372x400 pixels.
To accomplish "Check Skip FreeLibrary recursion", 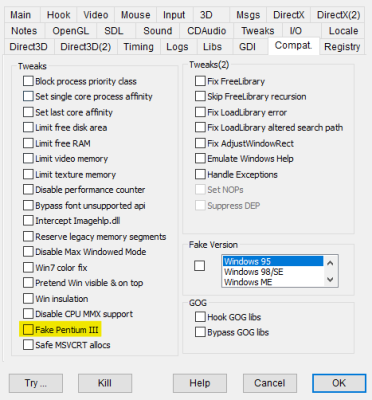I will click(x=200, y=96).
